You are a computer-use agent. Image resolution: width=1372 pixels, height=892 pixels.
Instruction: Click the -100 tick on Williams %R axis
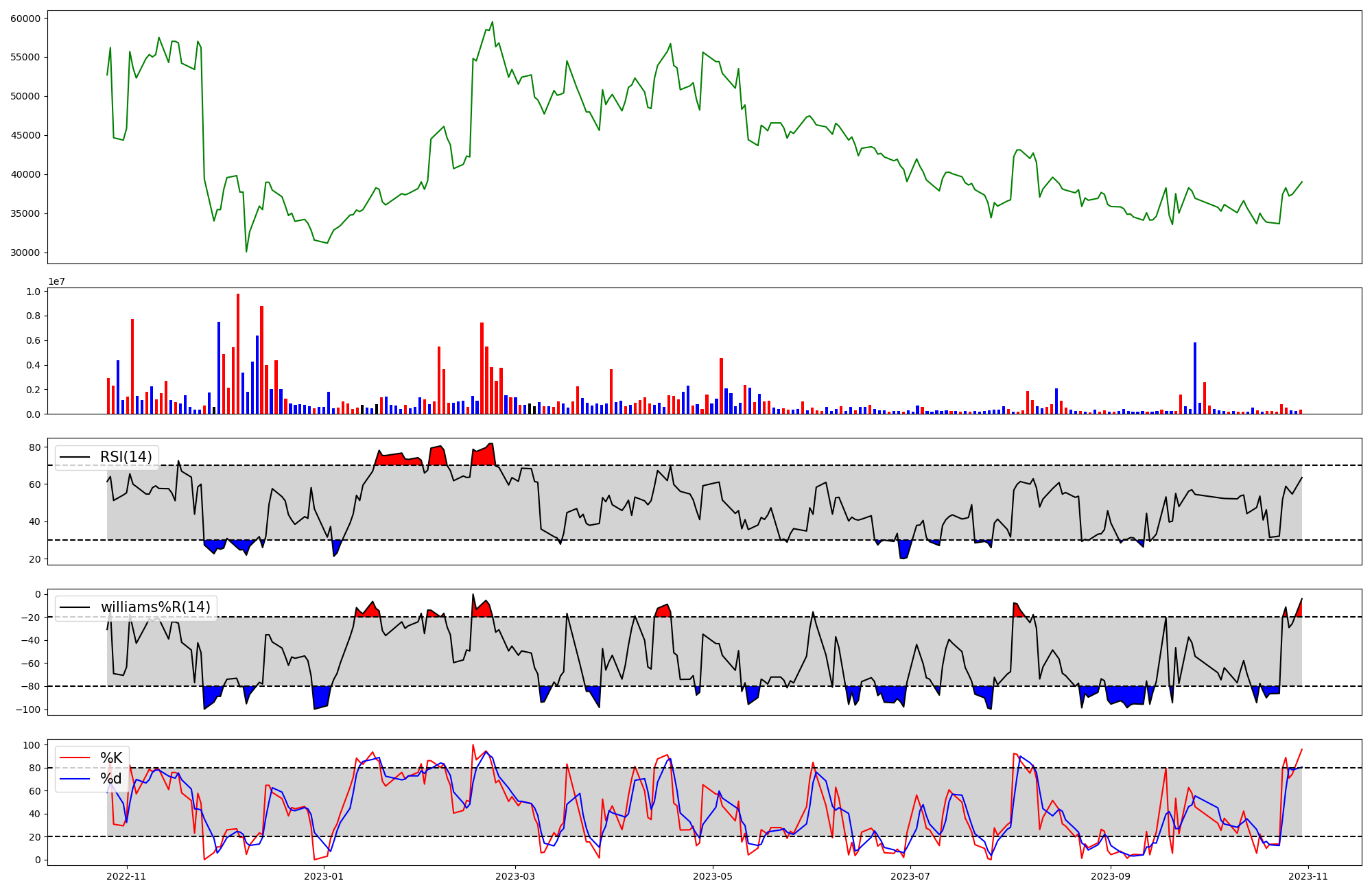28,709
